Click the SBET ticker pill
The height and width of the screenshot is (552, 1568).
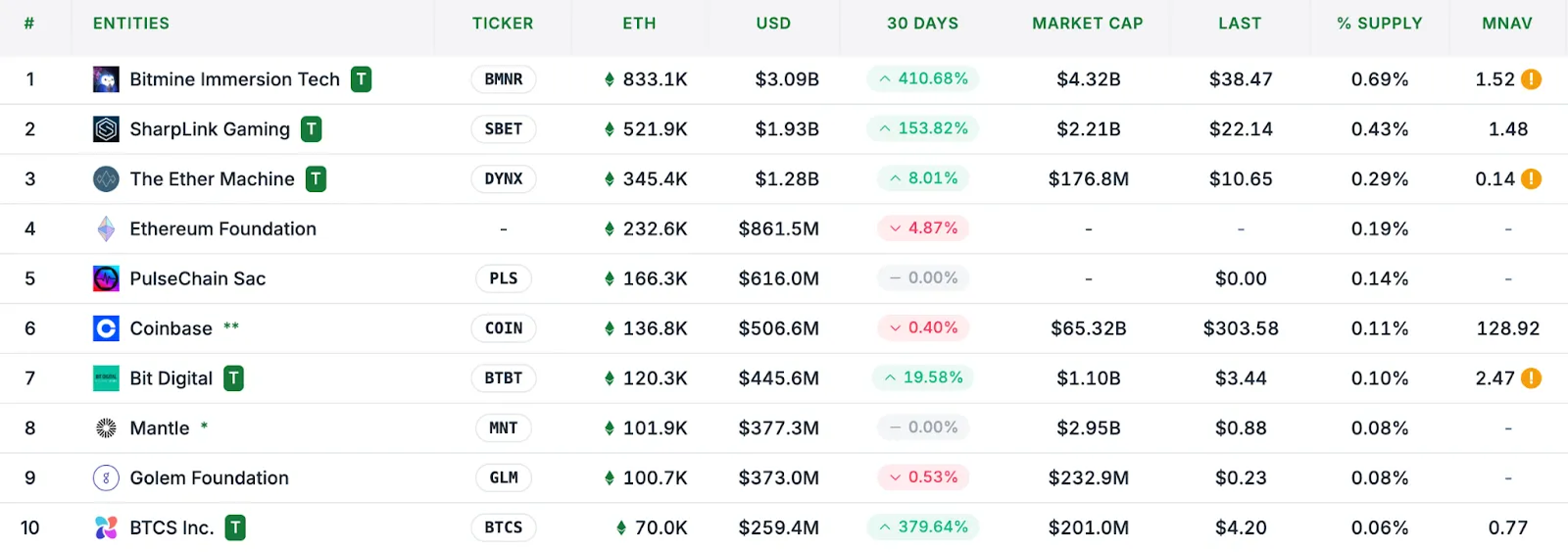tap(504, 129)
